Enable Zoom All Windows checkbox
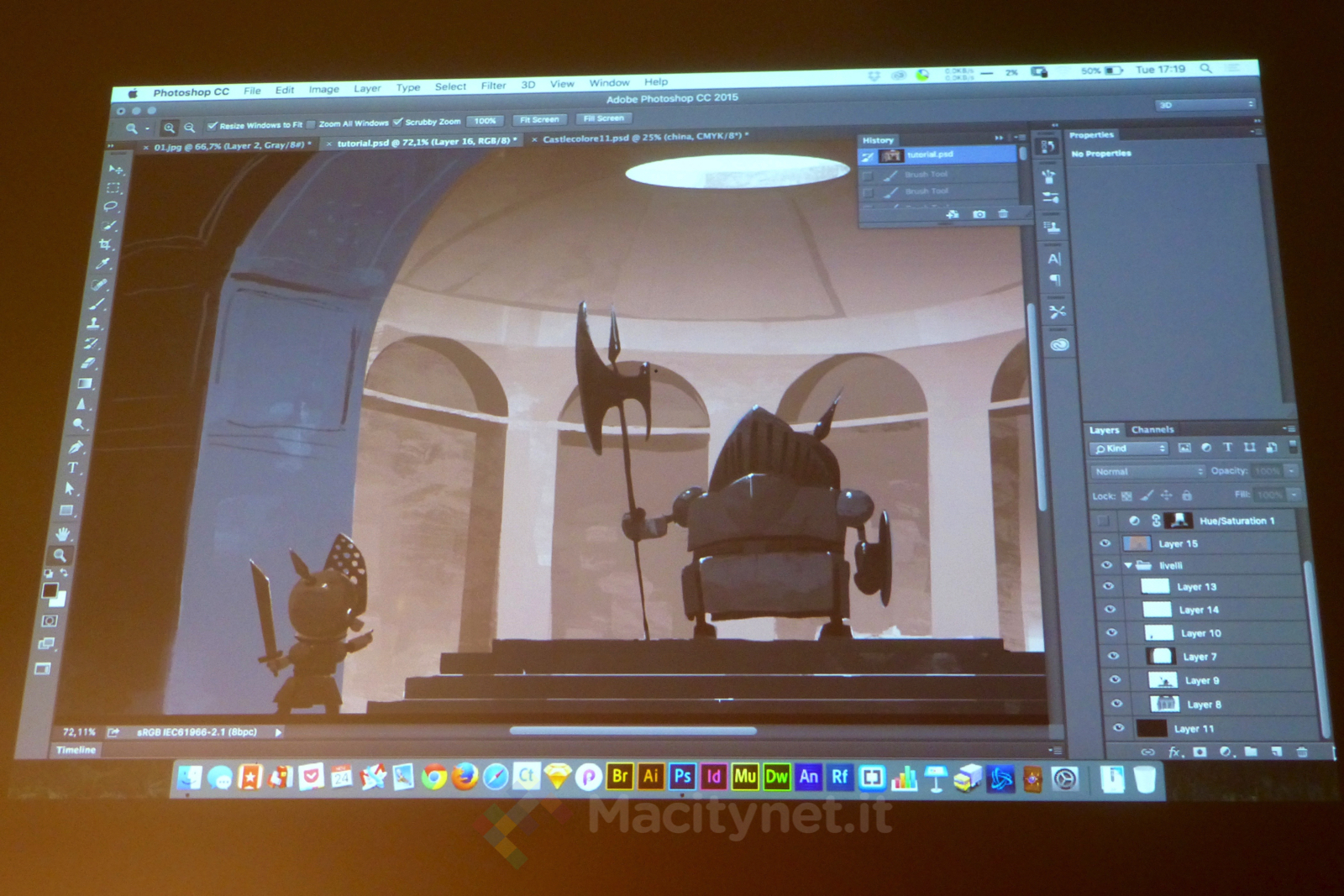The image size is (1344, 896). (x=312, y=124)
